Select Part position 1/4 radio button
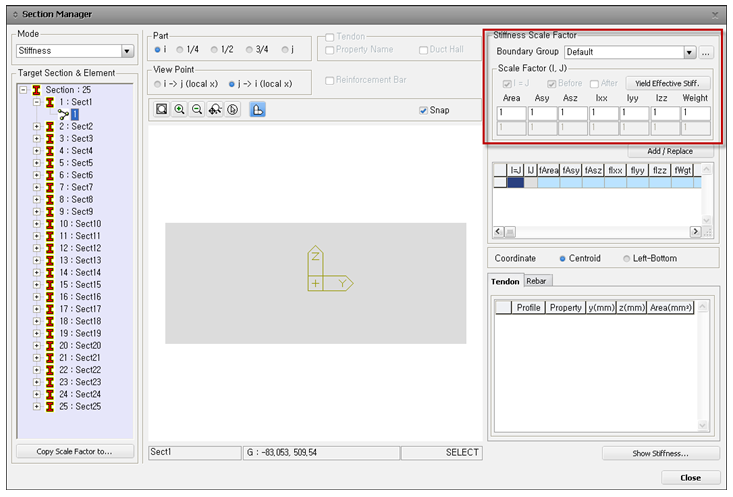The height and width of the screenshot is (497, 733). point(180,50)
